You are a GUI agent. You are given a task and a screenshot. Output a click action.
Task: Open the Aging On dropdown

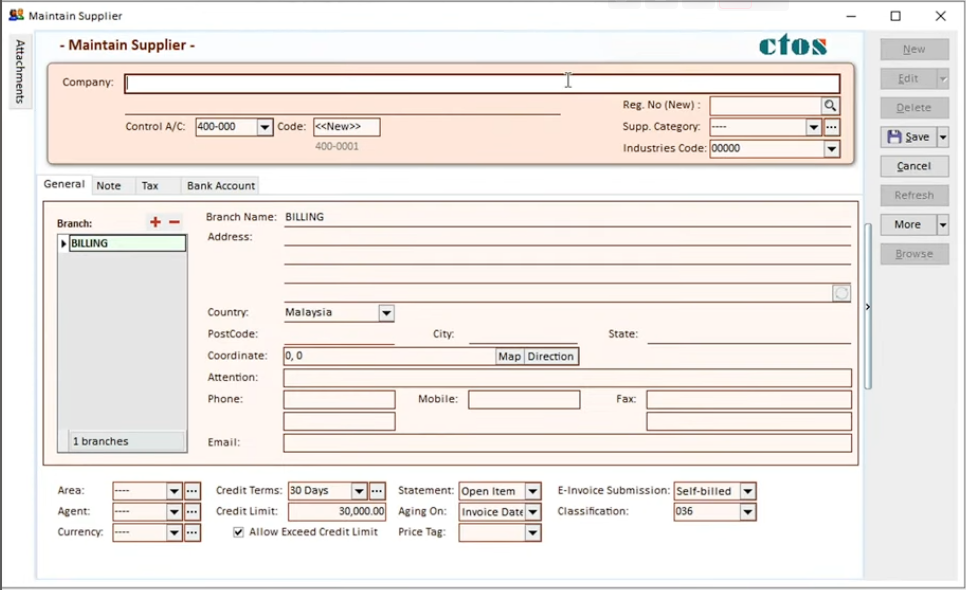tap(533, 512)
